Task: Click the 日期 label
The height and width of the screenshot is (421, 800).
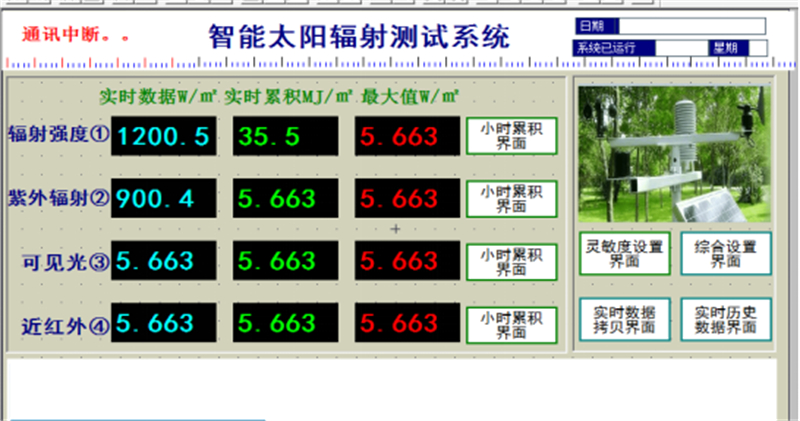Action: pyautogui.click(x=597, y=26)
